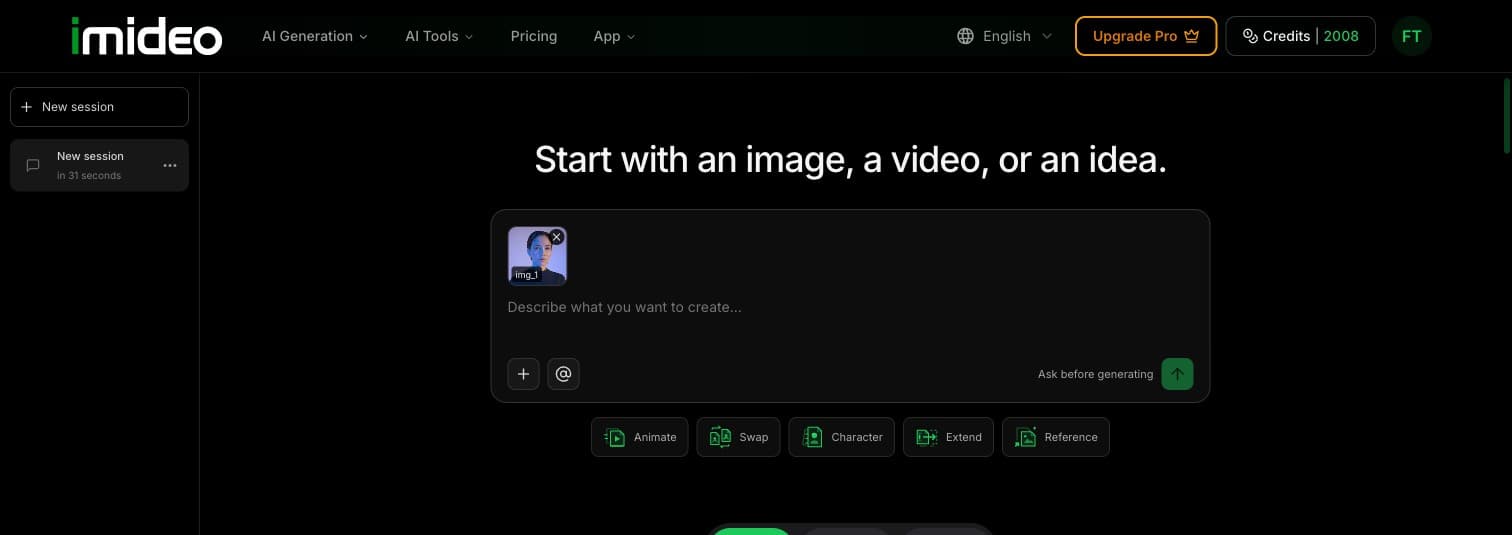1512x535 pixels.
Task: Click the plus icon on New session button
Action: click(27, 107)
